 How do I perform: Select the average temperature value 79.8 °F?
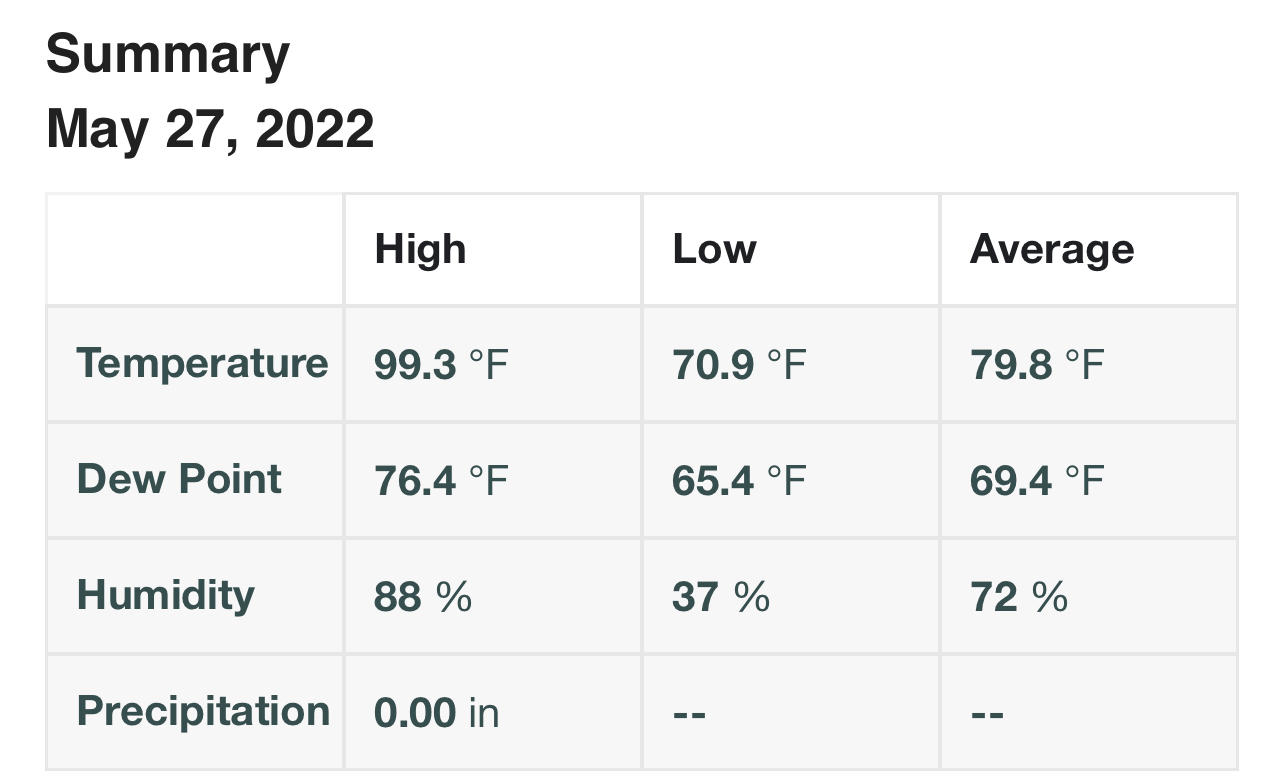coord(1037,365)
